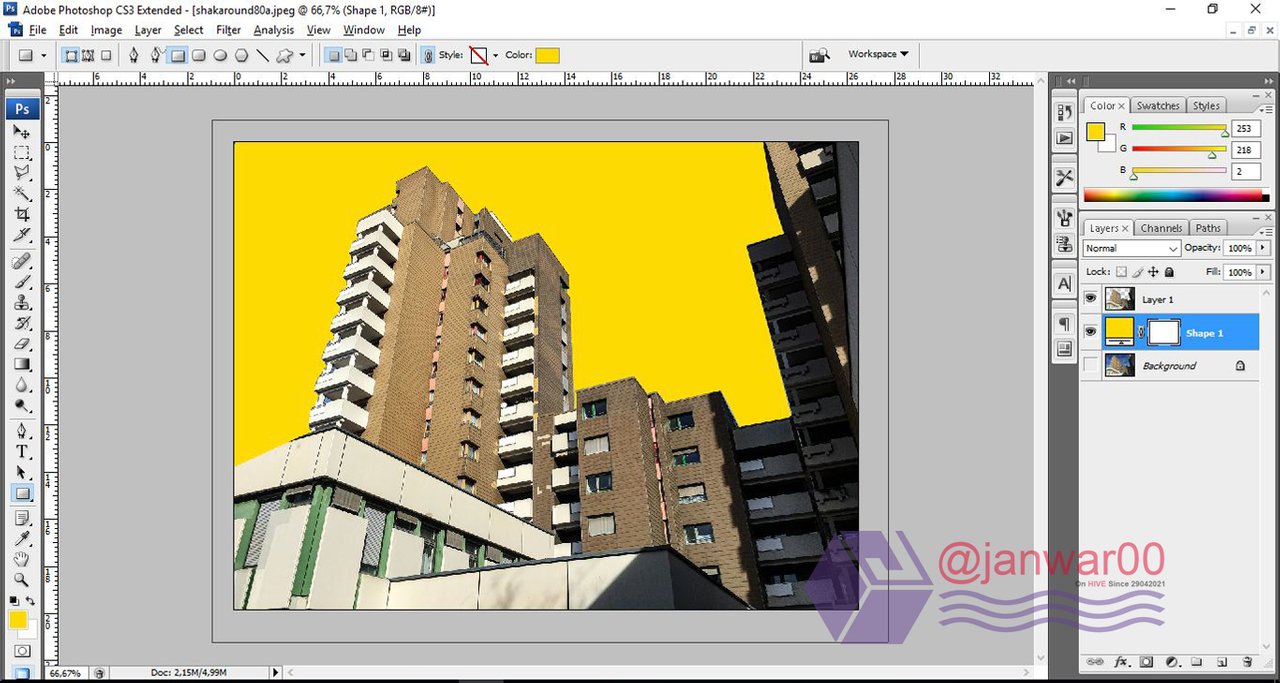1280x683 pixels.
Task: Create a new layer with bottom icon
Action: click(x=1222, y=662)
